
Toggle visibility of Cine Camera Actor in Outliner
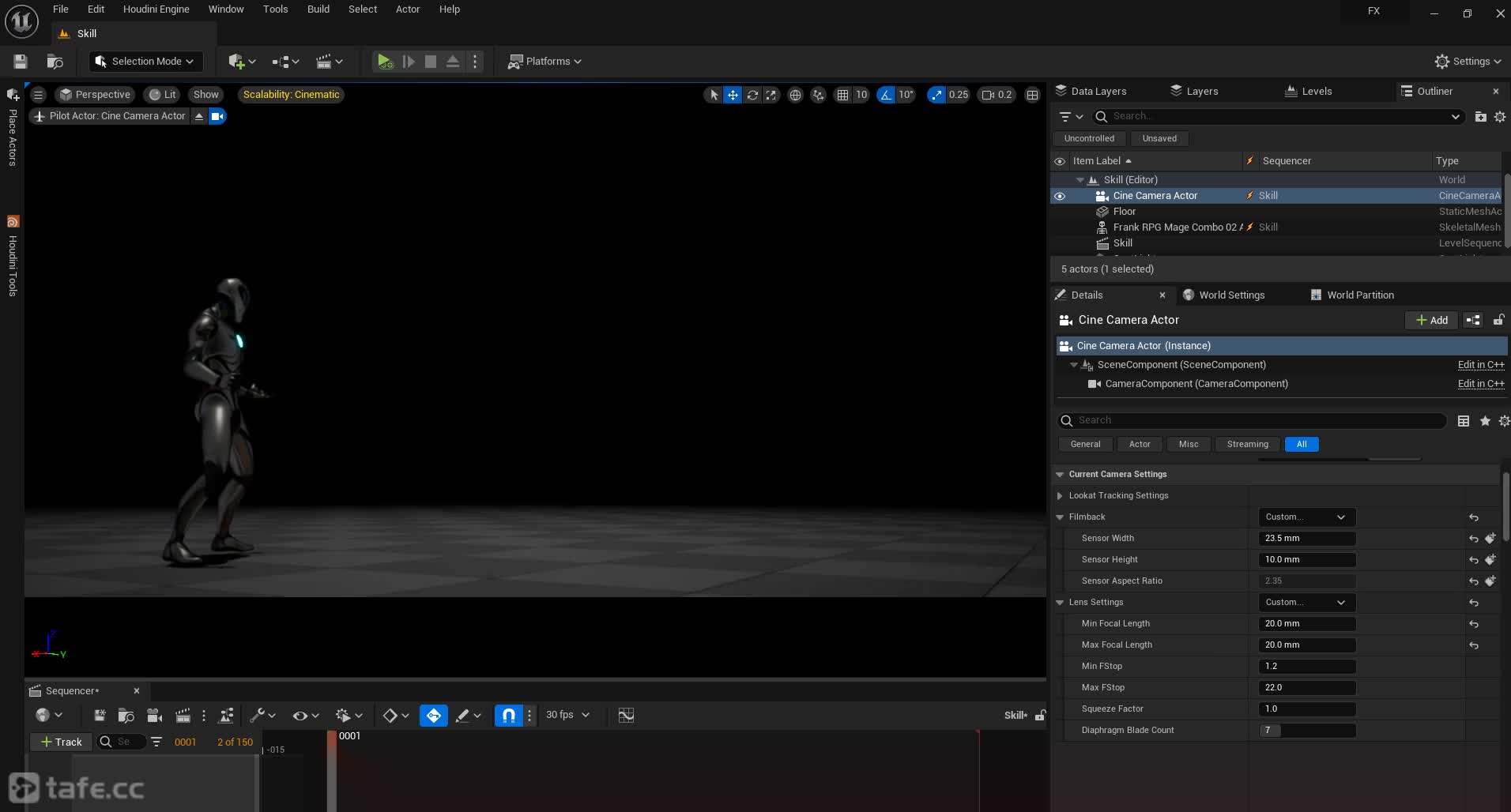(1060, 196)
